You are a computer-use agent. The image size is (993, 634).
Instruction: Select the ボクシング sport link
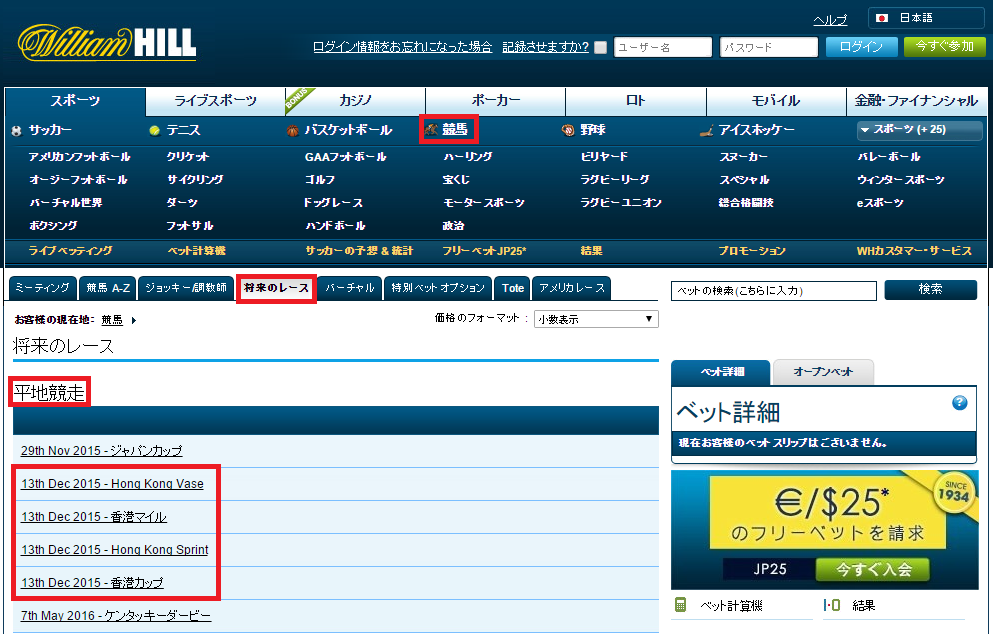pos(53,225)
